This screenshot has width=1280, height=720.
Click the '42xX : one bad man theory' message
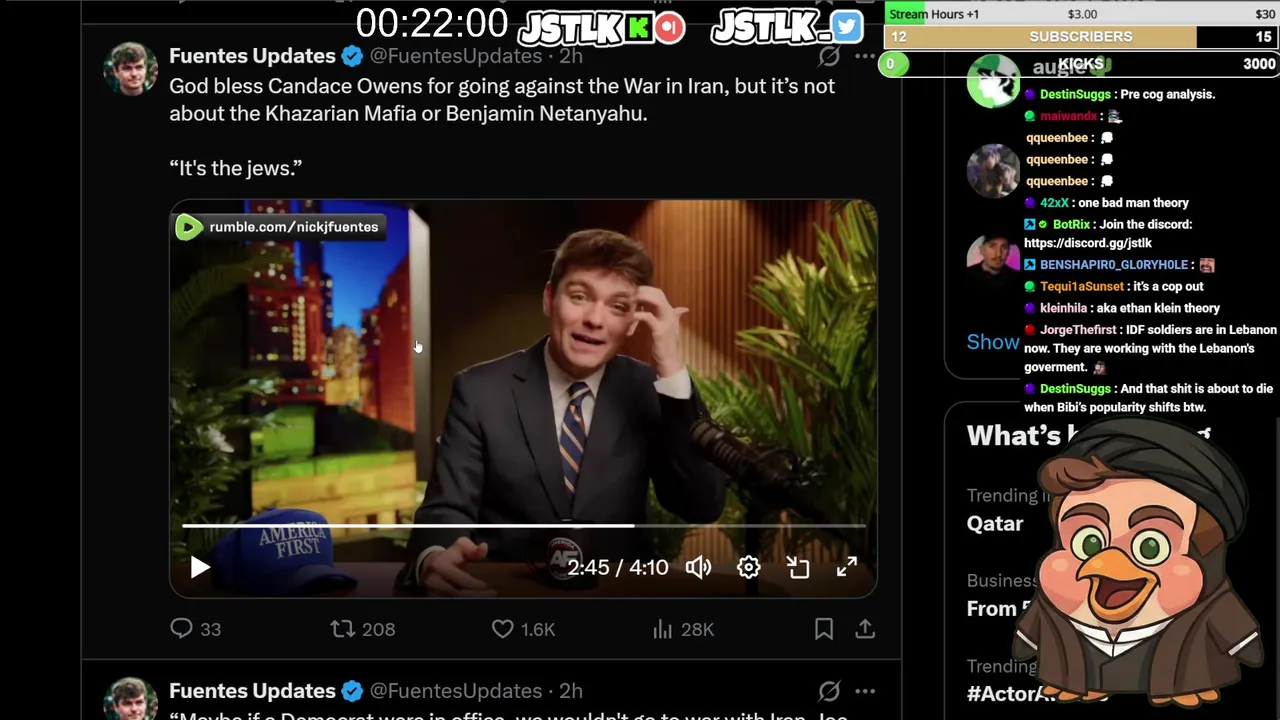click(x=1106, y=203)
